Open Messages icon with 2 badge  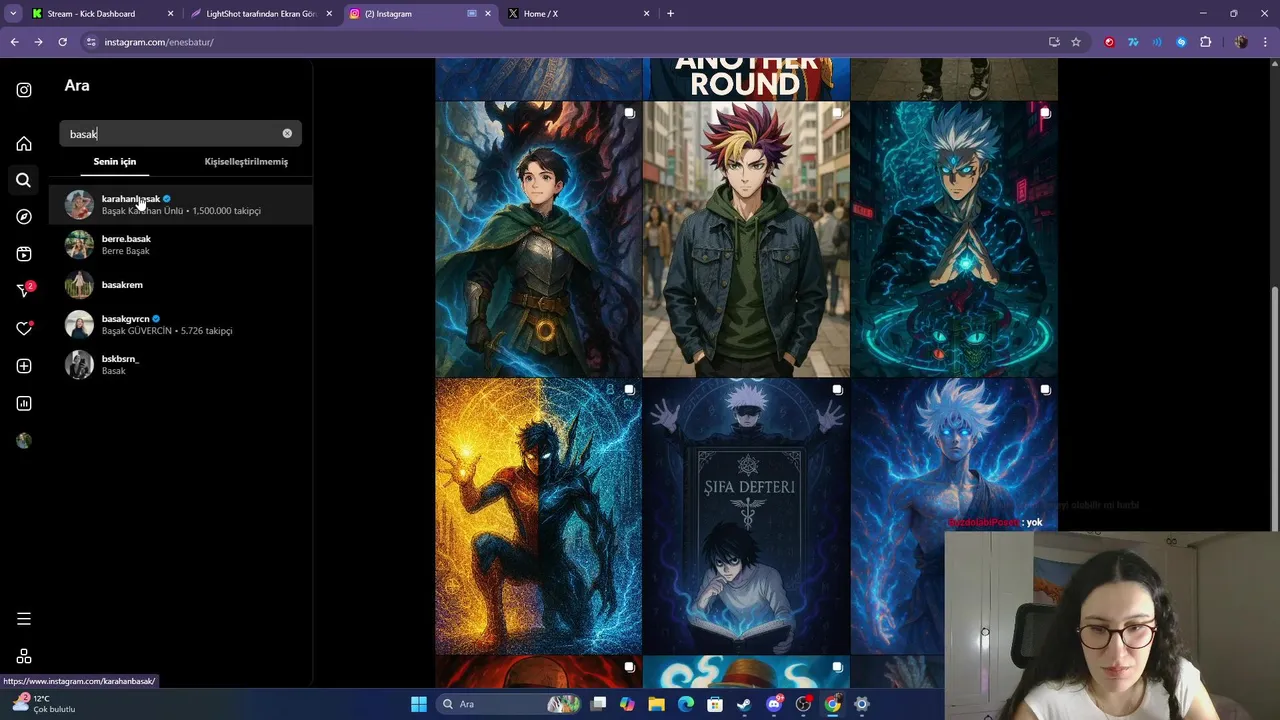[x=25, y=290]
